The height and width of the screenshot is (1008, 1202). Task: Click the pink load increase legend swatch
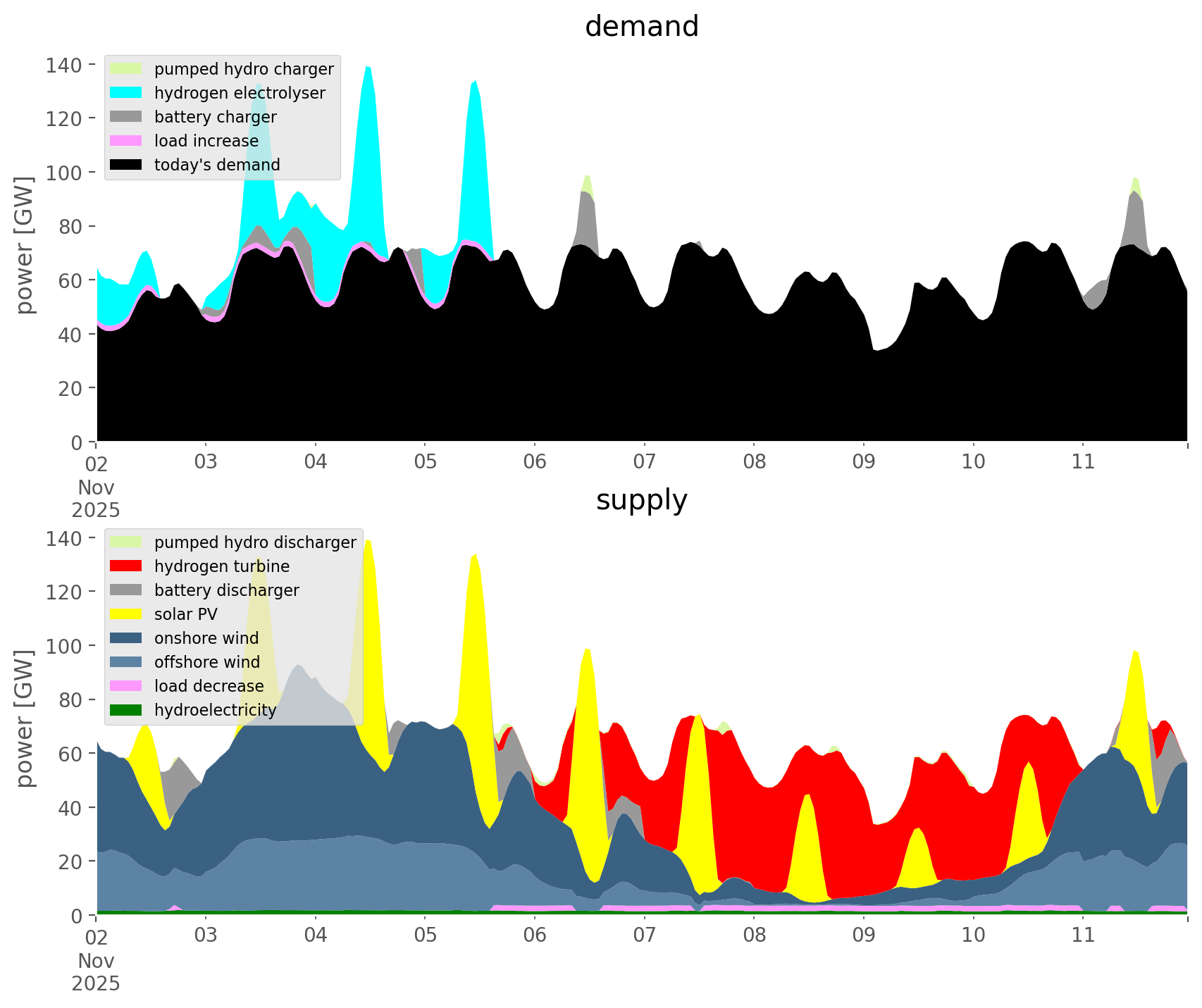coord(126,141)
